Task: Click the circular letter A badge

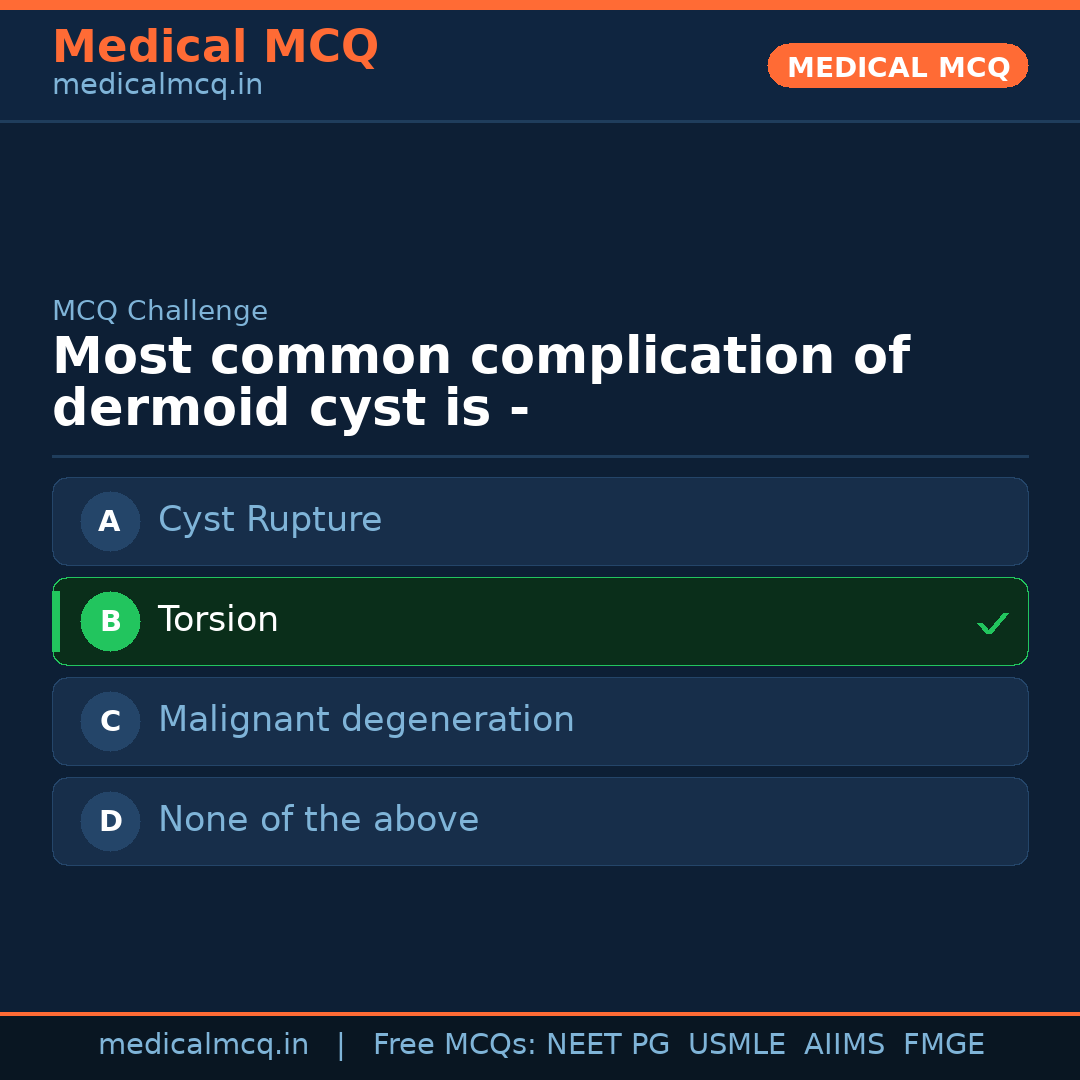Action: click(110, 521)
